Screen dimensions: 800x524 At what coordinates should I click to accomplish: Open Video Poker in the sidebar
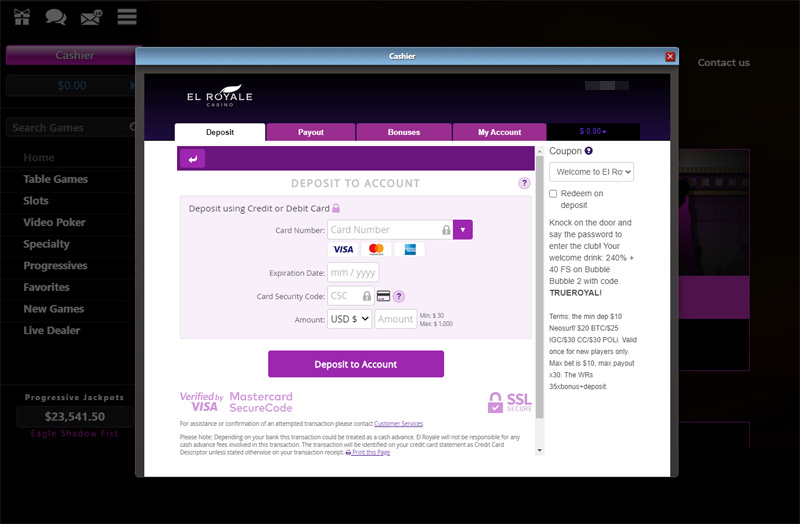click(x=54, y=222)
